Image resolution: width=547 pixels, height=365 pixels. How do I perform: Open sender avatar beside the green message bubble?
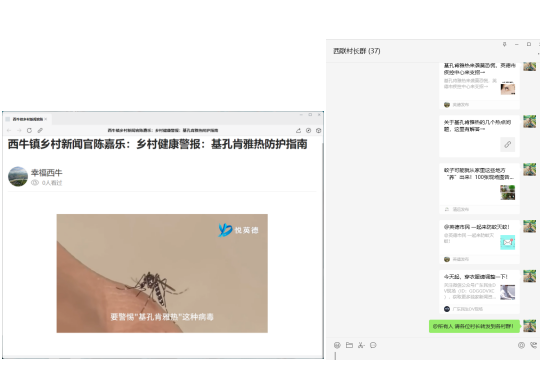530,326
